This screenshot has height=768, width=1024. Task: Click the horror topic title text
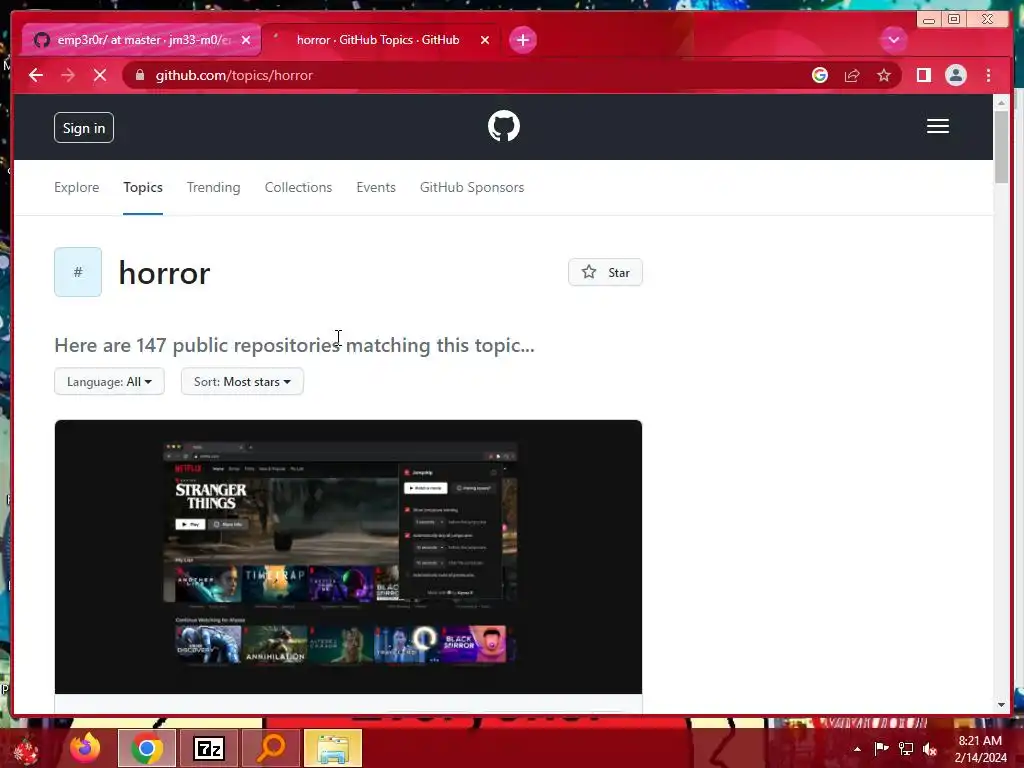click(165, 273)
